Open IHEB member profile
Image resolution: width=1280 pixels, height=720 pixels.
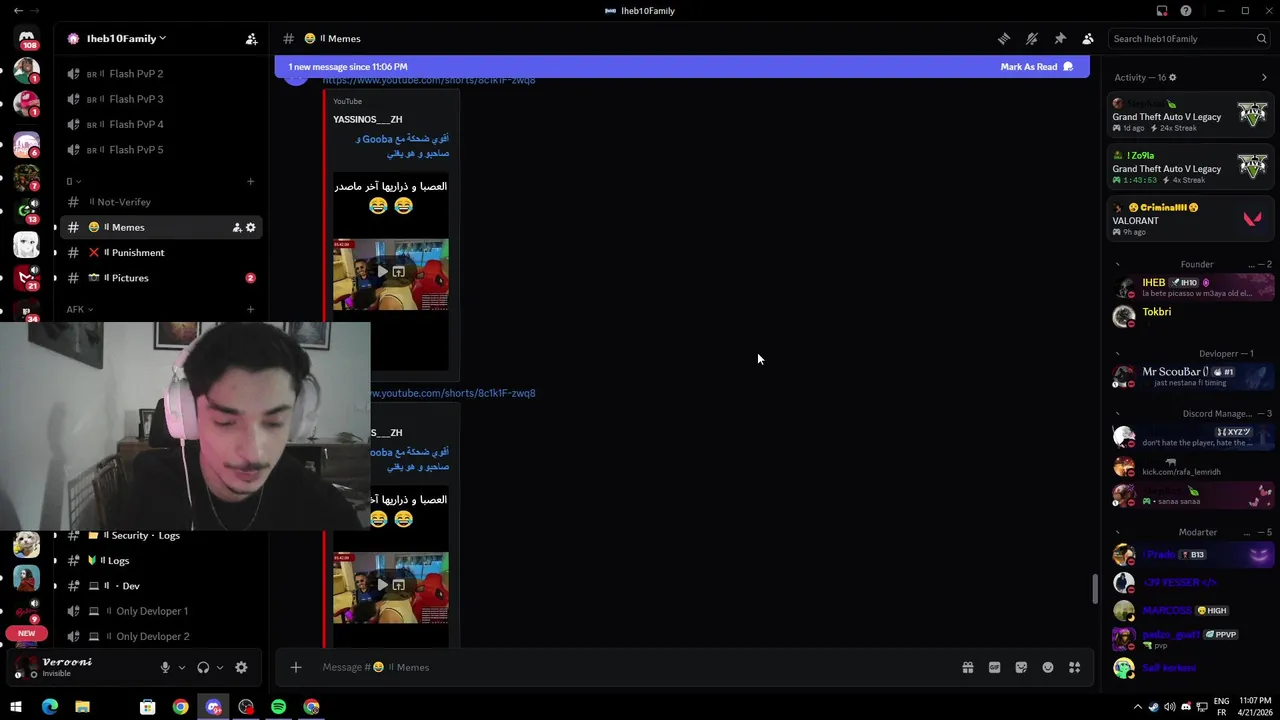1191,288
